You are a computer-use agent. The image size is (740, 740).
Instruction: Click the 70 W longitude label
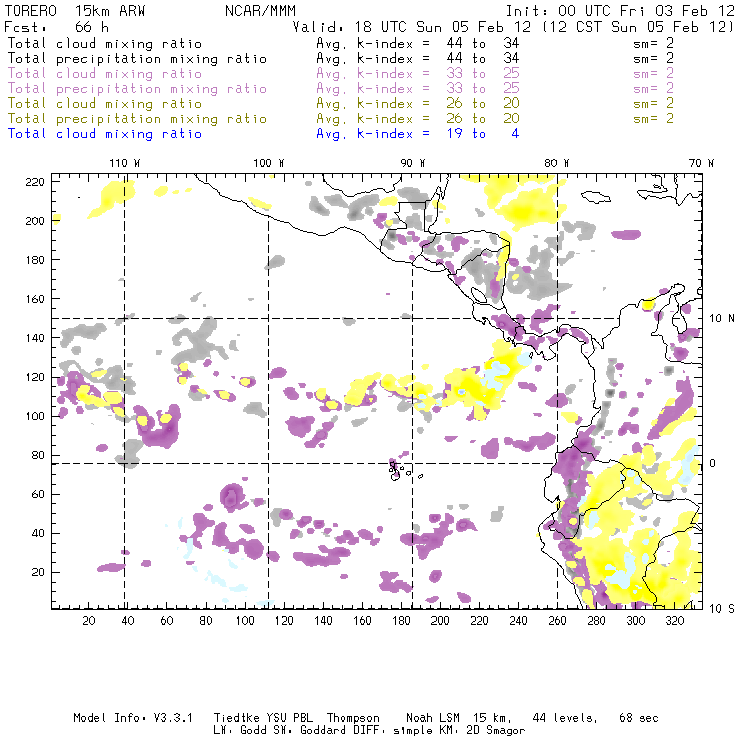(702, 163)
